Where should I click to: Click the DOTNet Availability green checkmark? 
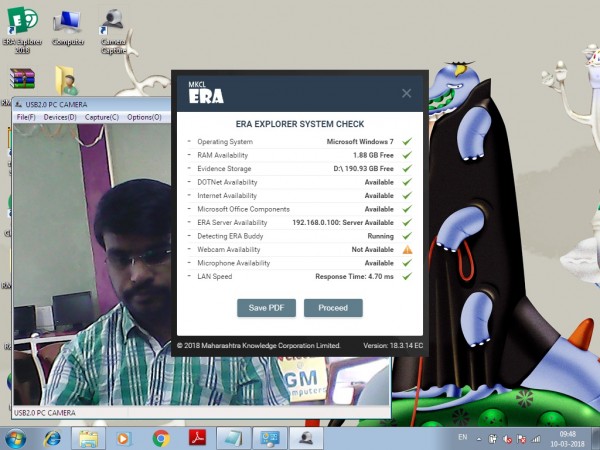pos(407,182)
